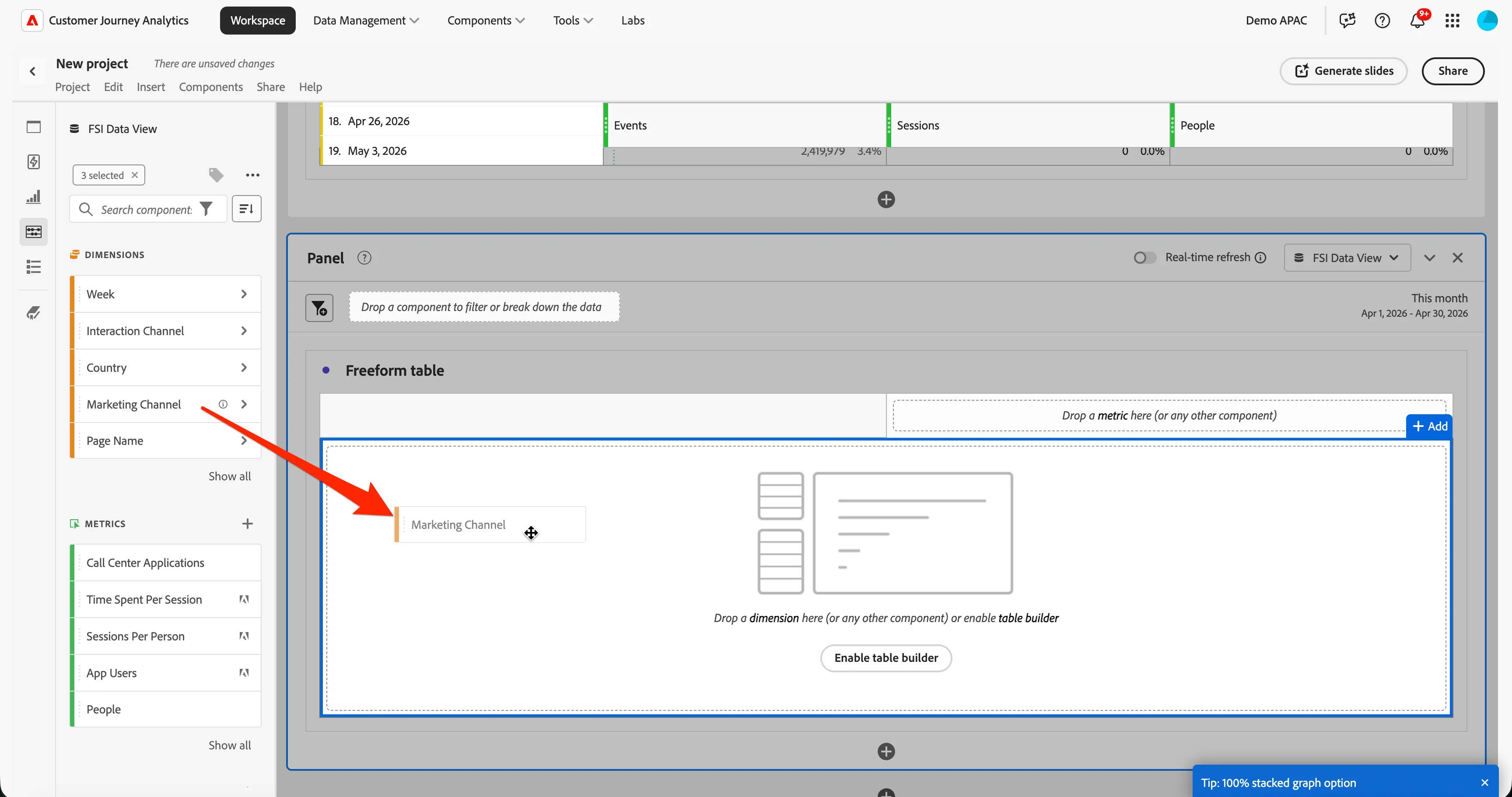Clear the 3 selected filter chip

(x=134, y=175)
